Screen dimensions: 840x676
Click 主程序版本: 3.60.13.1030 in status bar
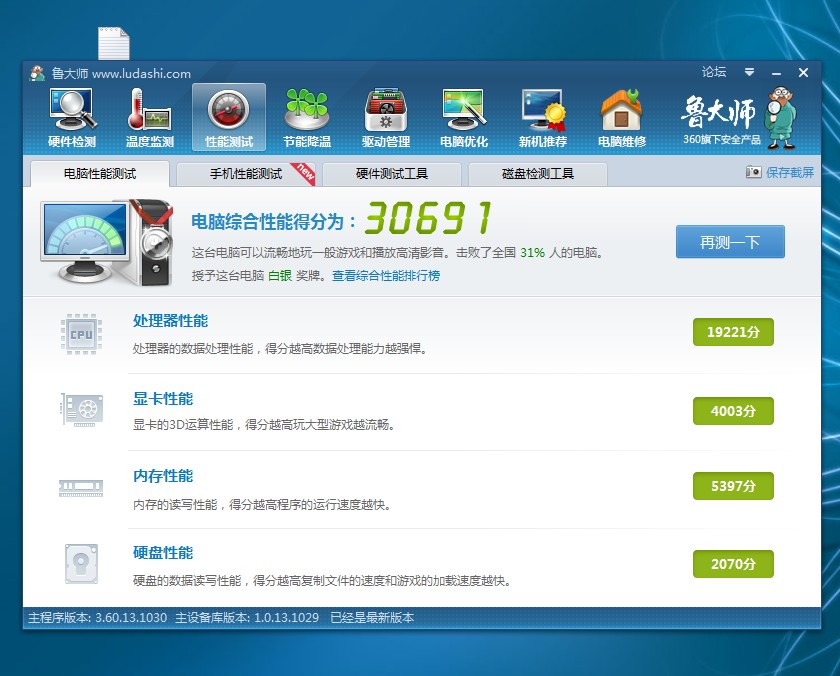pos(98,618)
